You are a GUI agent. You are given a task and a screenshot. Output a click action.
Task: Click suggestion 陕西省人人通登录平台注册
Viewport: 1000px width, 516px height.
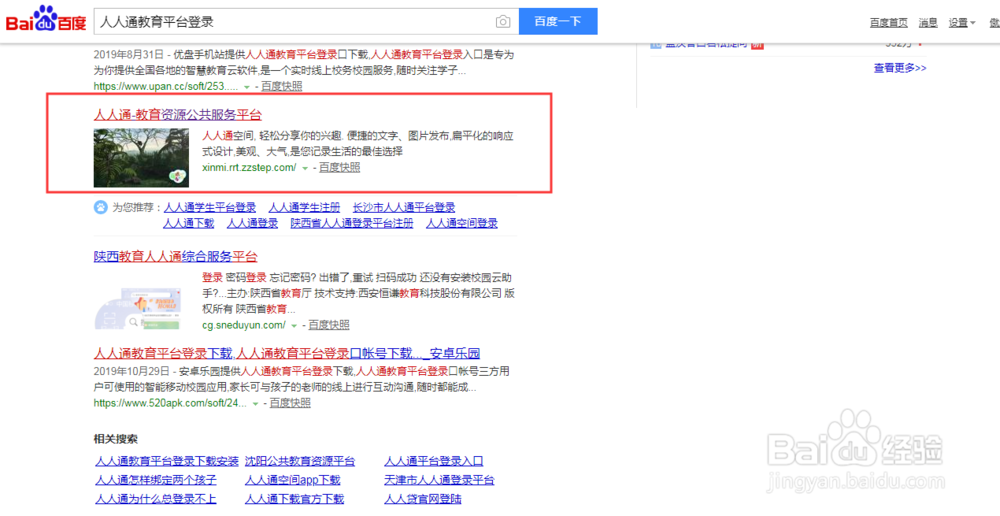[352, 223]
